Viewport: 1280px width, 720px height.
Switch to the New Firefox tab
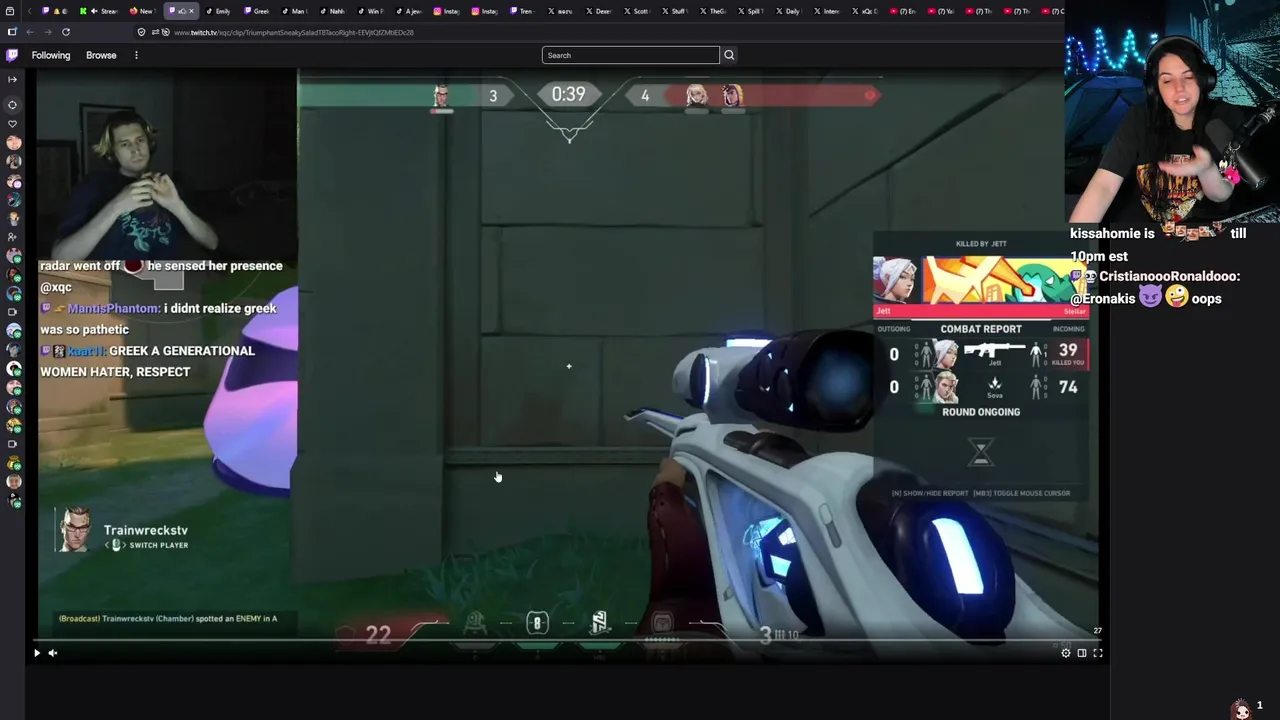[x=142, y=11]
